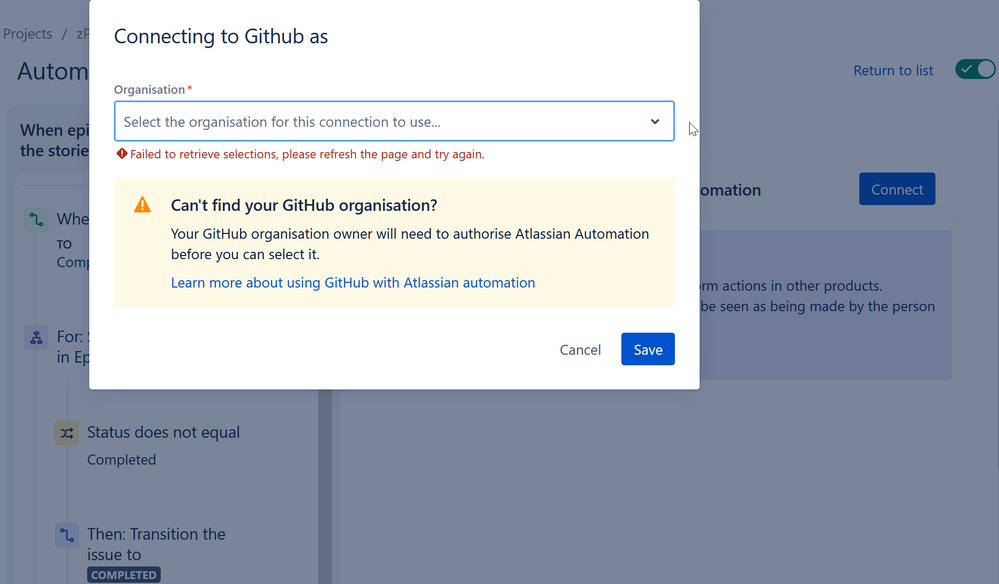This screenshot has width=999, height=584.
Task: Open Then: Transition the issue to action
Action: [x=156, y=544]
